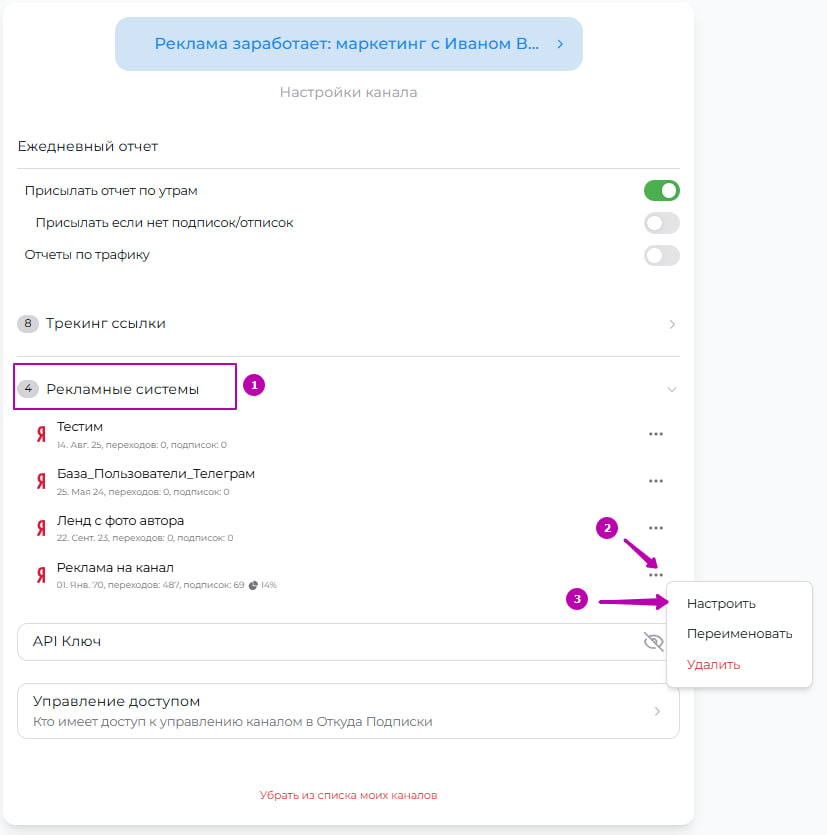The height and width of the screenshot is (835, 827).
Task: Show hidden API key with eye icon
Action: 653,642
